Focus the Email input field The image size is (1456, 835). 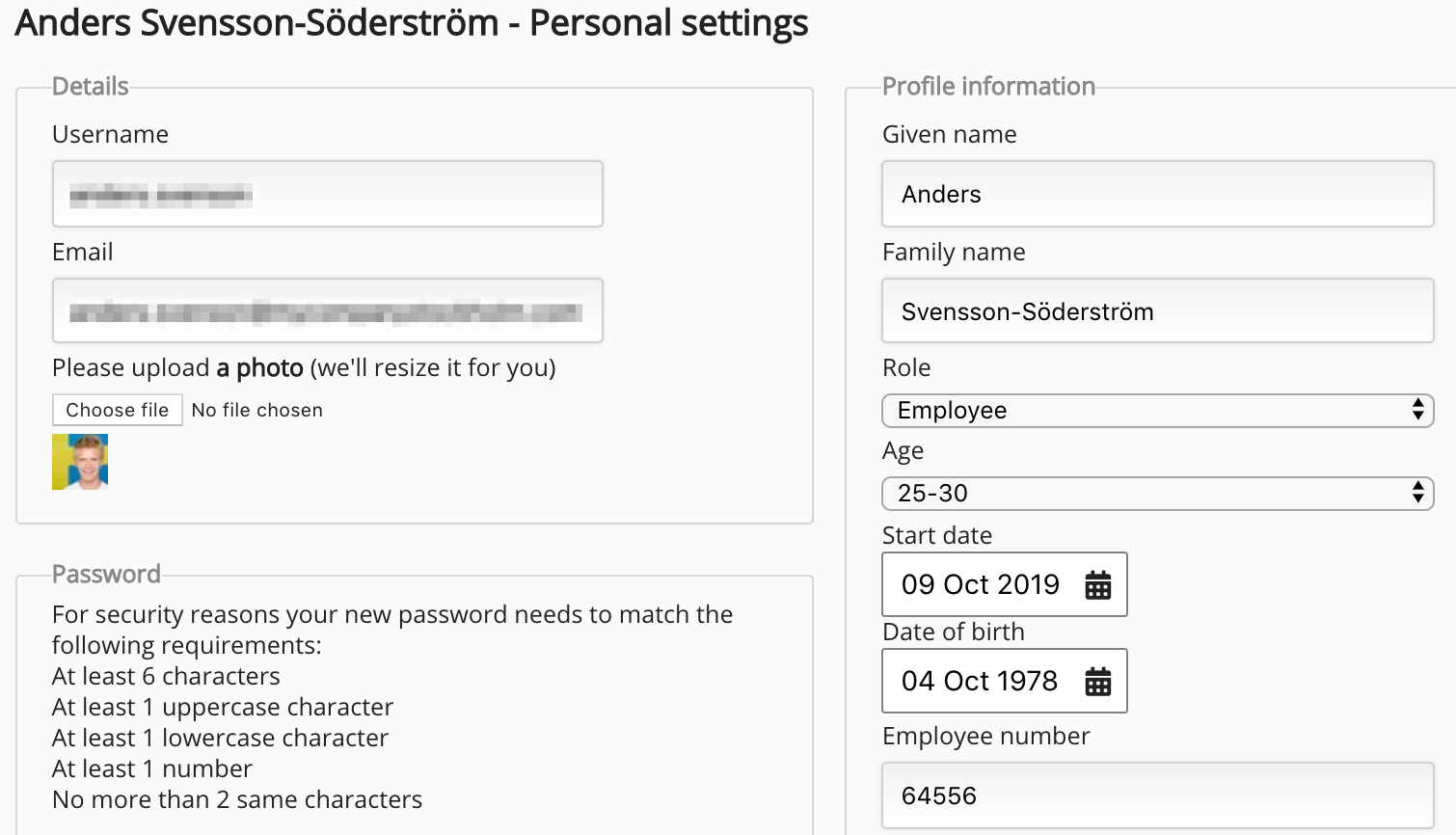pos(328,311)
